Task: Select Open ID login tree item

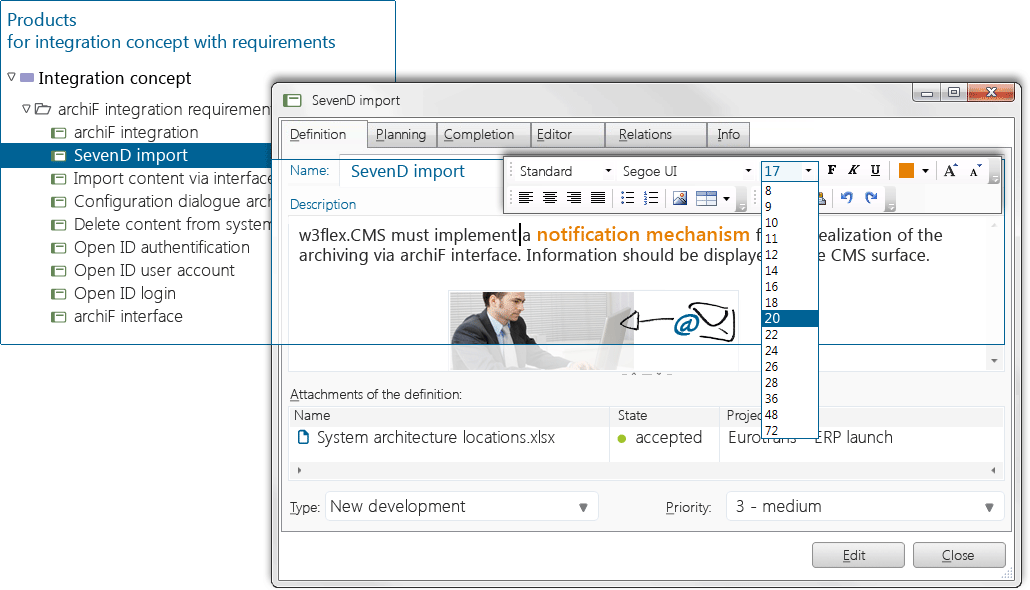Action: pyautogui.click(x=125, y=293)
